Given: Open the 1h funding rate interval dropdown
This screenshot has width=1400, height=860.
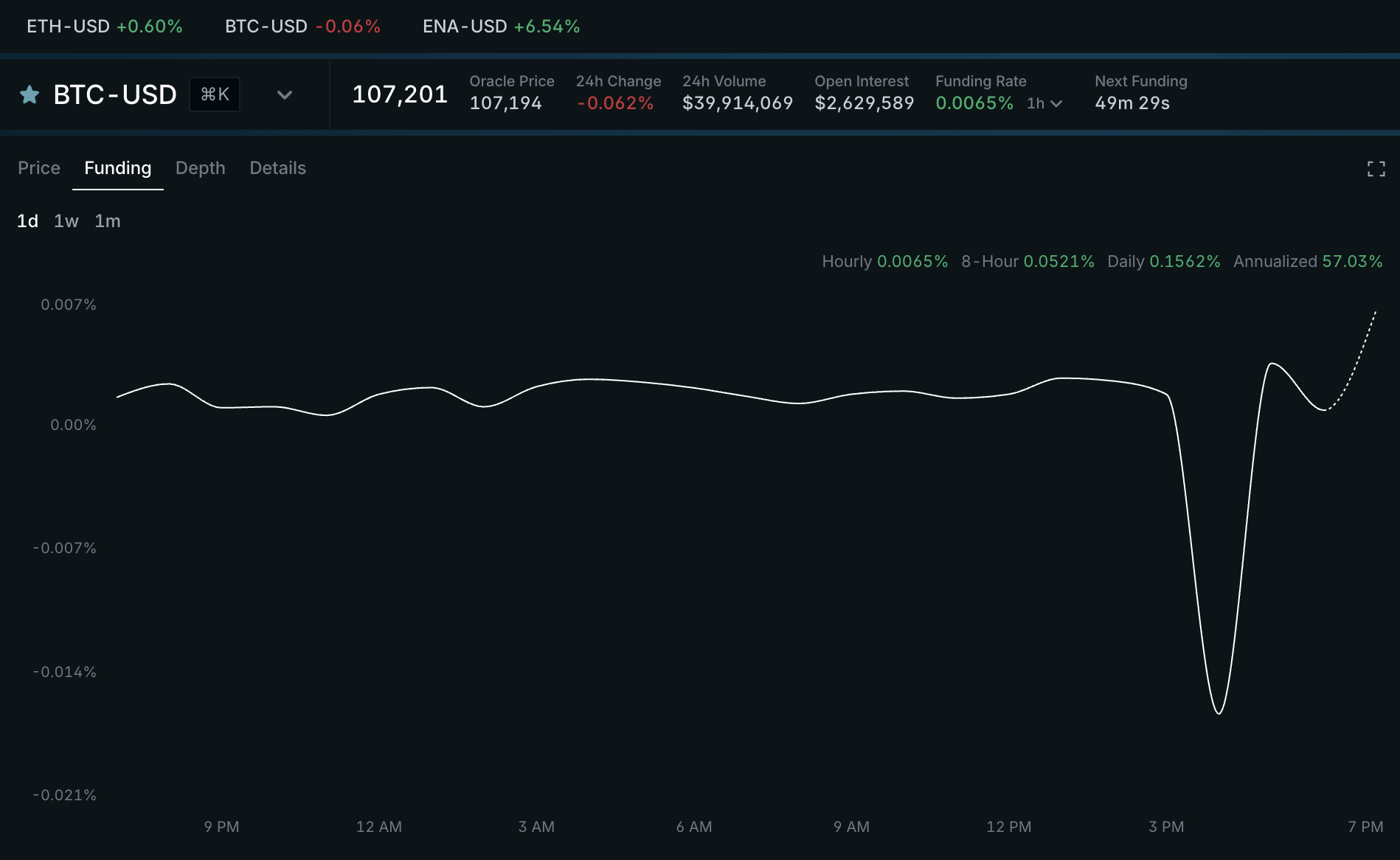Looking at the screenshot, I should click(x=1045, y=103).
